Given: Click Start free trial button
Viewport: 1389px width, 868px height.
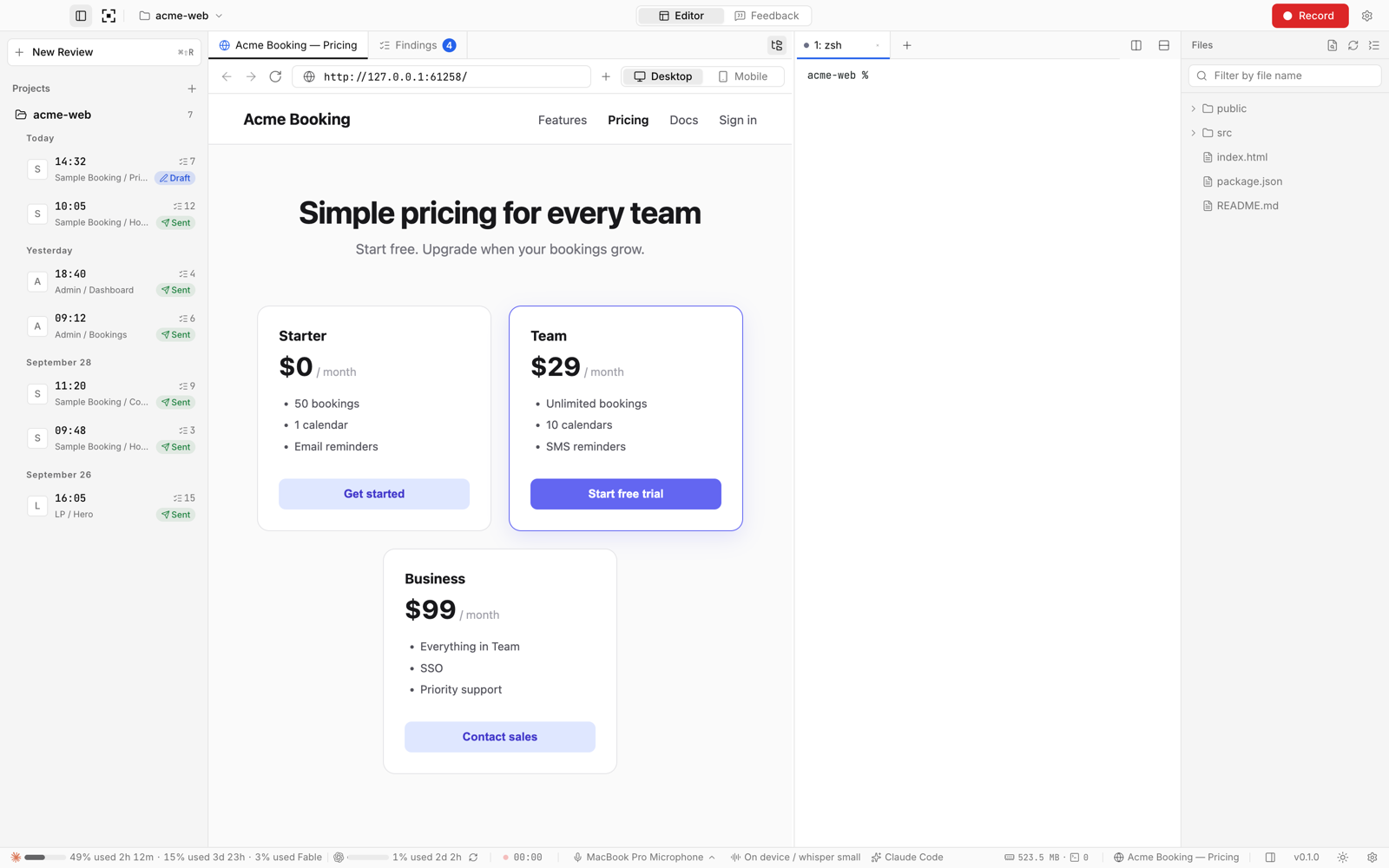Looking at the screenshot, I should 625,494.
